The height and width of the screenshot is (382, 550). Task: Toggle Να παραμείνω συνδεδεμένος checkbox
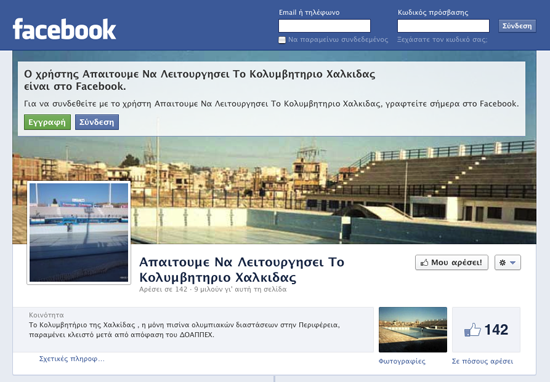coord(282,40)
